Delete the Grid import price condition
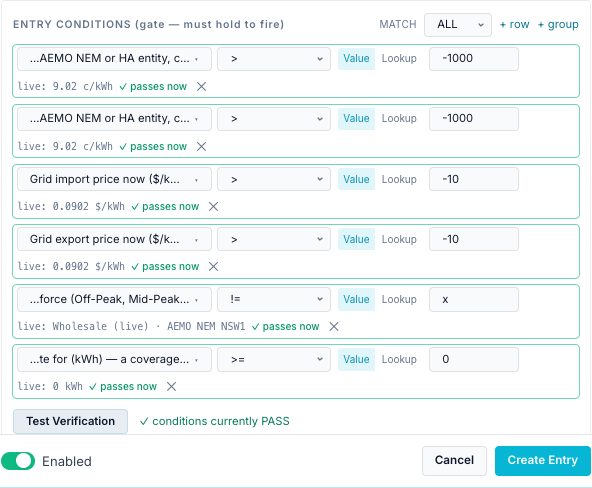Screen dimensions: 592x488 click(x=213, y=206)
